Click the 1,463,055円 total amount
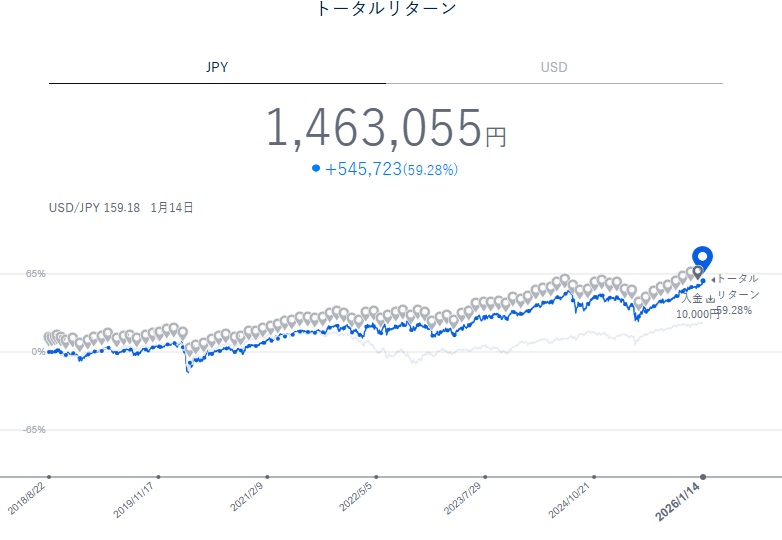Screen dimensions: 782x540 (385, 128)
